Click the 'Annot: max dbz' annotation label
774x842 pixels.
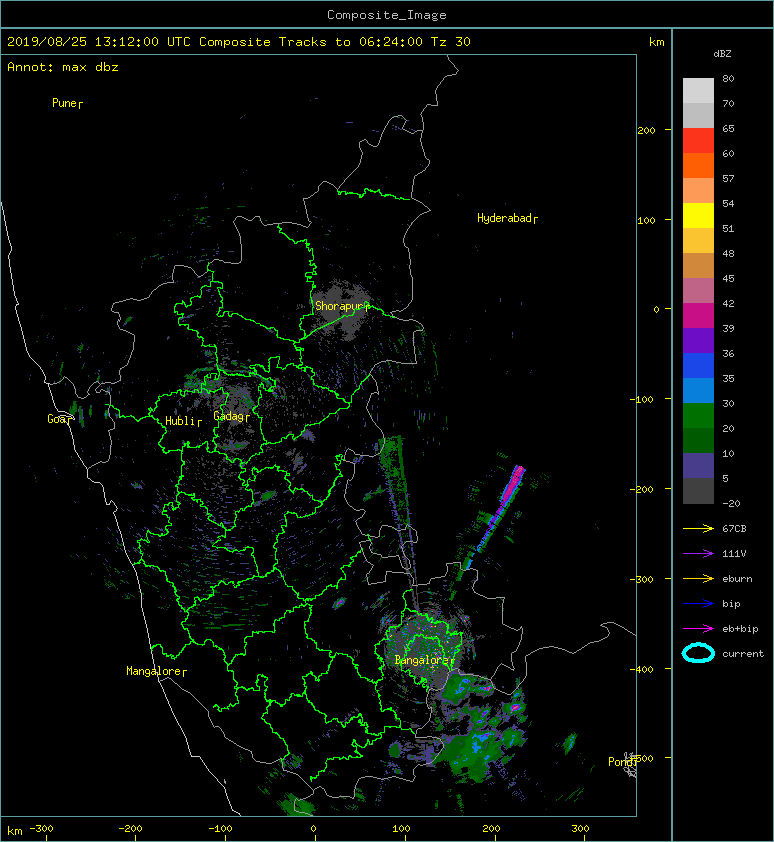pos(63,67)
